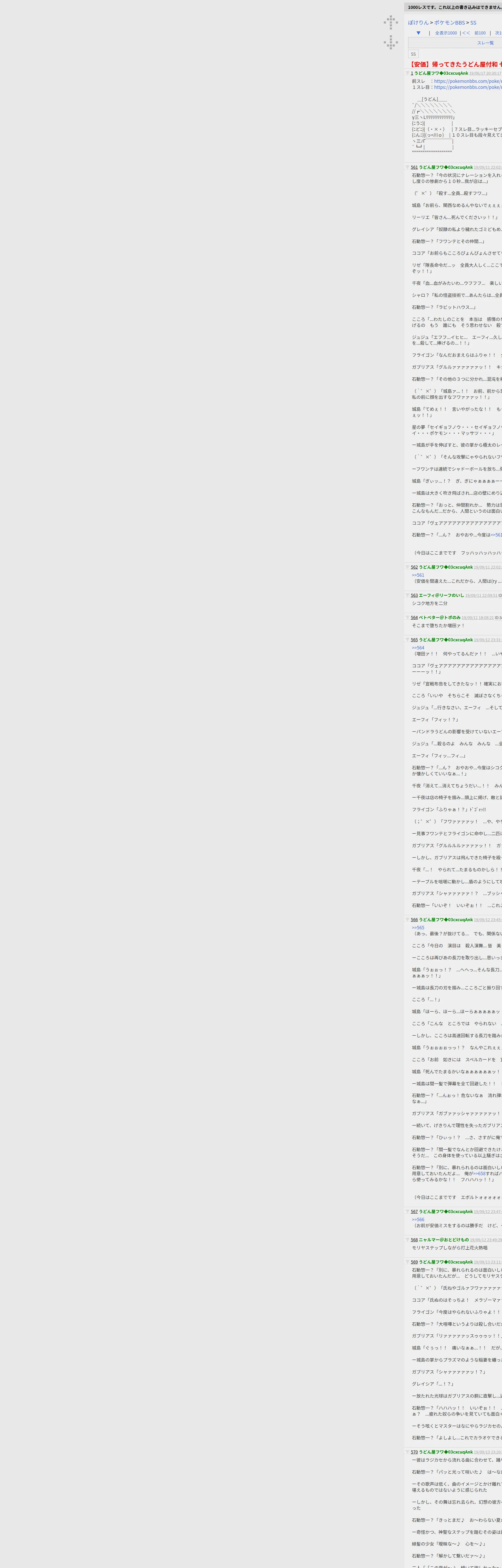The width and height of the screenshot is (502, 1568).
Task: Click poster name ベトベター@トポのみ
Action: 439,618
